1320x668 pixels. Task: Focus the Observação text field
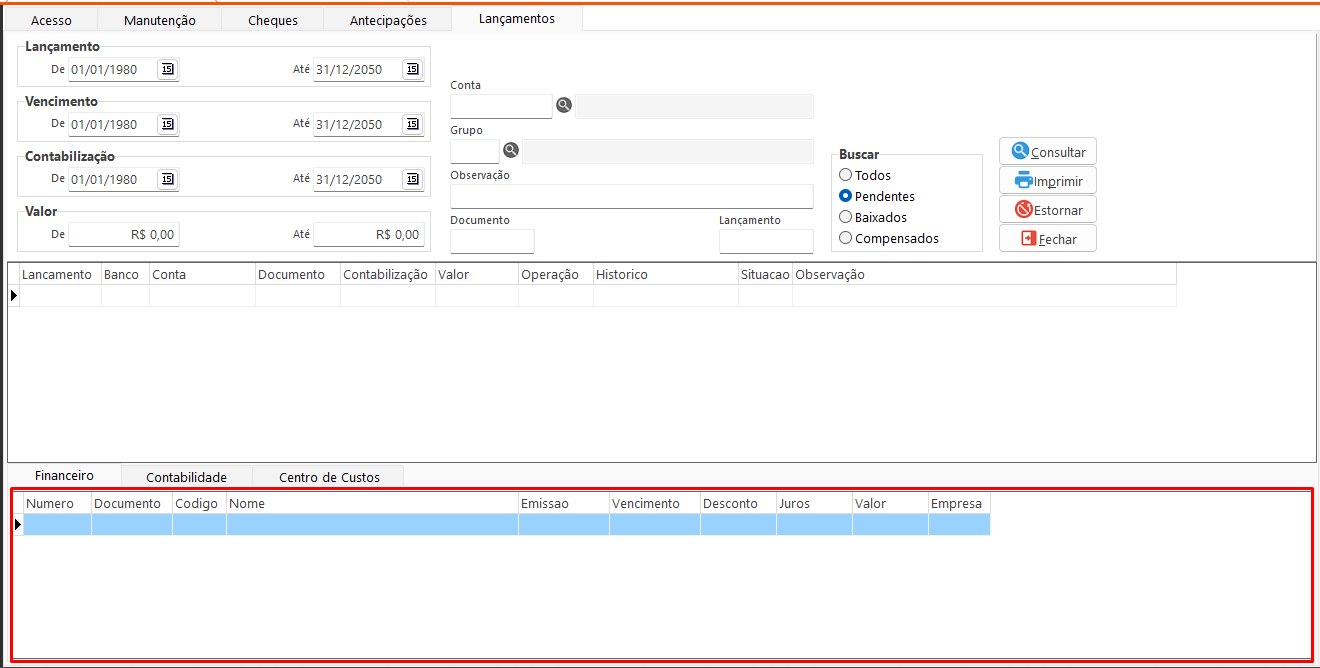(631, 196)
